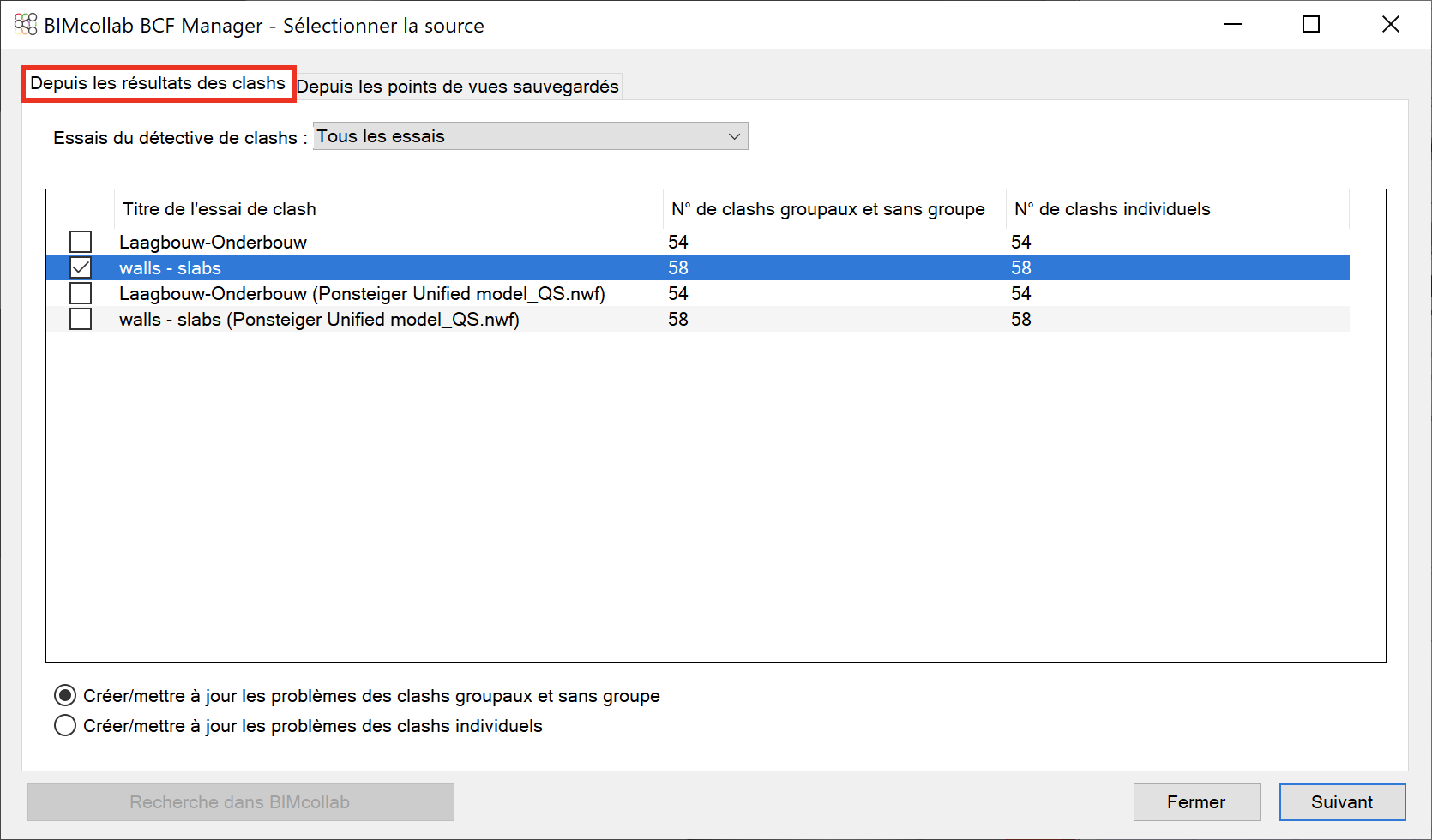Select radio for individual clash issues

[65, 725]
